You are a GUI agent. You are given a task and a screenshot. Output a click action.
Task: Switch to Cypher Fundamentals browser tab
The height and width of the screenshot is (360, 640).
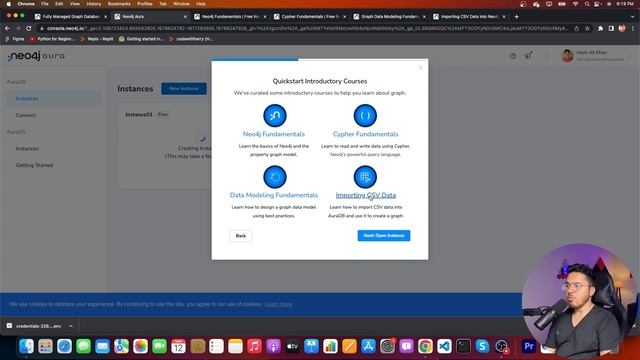pyautogui.click(x=309, y=17)
